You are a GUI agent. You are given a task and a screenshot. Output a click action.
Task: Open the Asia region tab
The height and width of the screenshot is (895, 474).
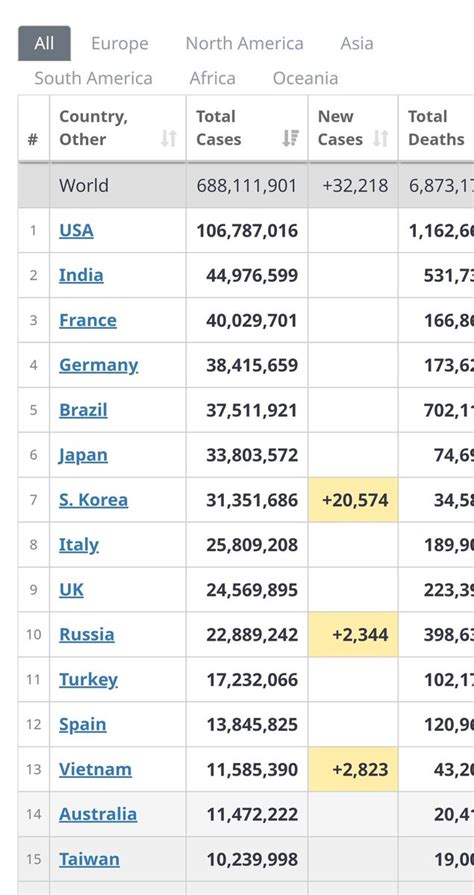357,43
